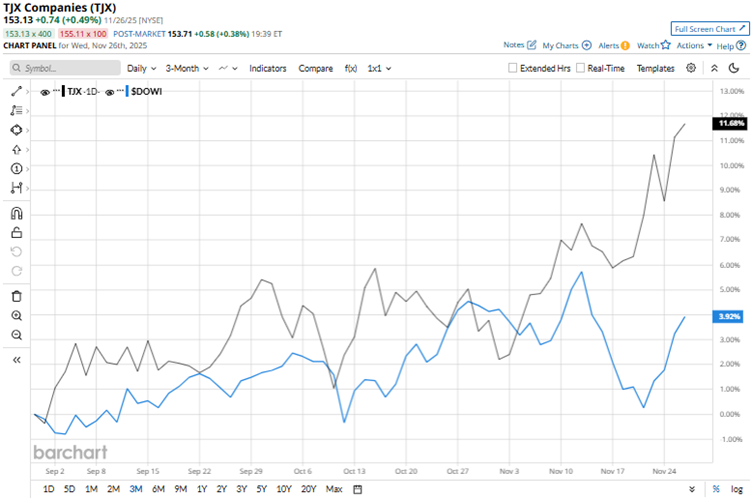The width and height of the screenshot is (752, 499).
Task: Switch to dark mode moon icon
Action: tap(734, 68)
